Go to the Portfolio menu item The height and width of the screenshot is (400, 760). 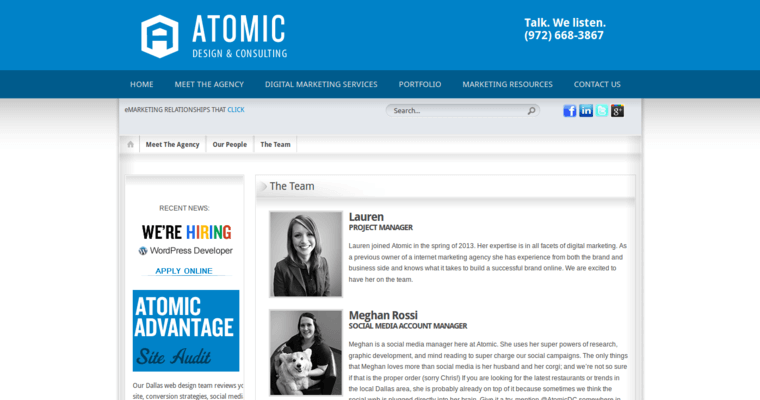pos(420,85)
